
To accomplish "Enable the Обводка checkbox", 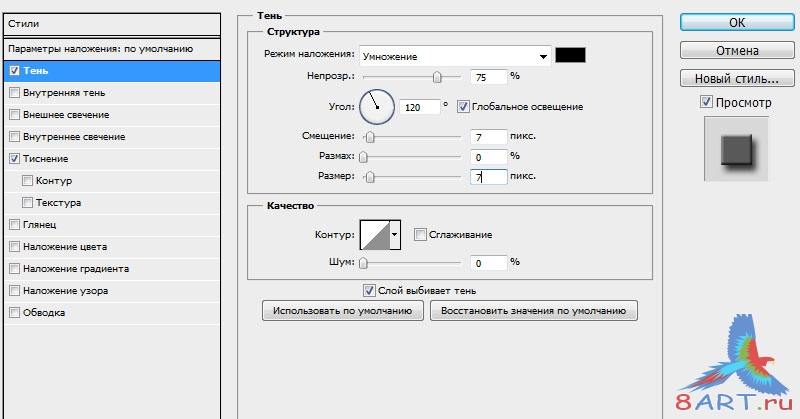I will (x=14, y=312).
